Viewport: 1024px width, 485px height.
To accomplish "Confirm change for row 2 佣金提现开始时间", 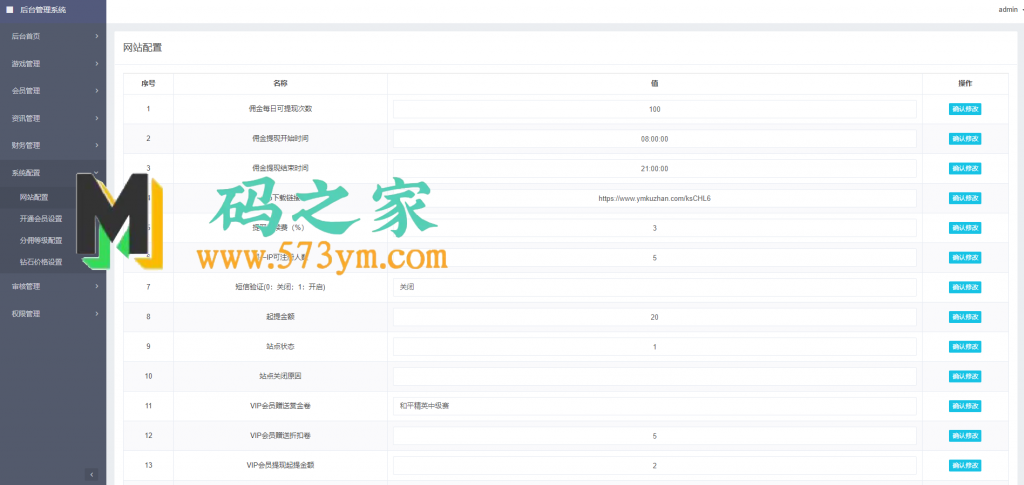I will pyautogui.click(x=965, y=139).
